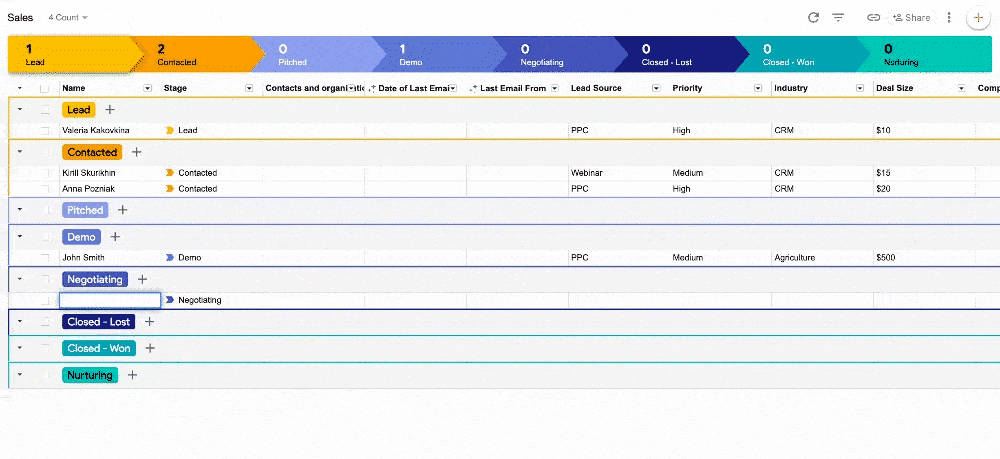Open the Lead Source column dropdown
Screen dimensions: 1000x459
pyautogui.click(x=656, y=89)
